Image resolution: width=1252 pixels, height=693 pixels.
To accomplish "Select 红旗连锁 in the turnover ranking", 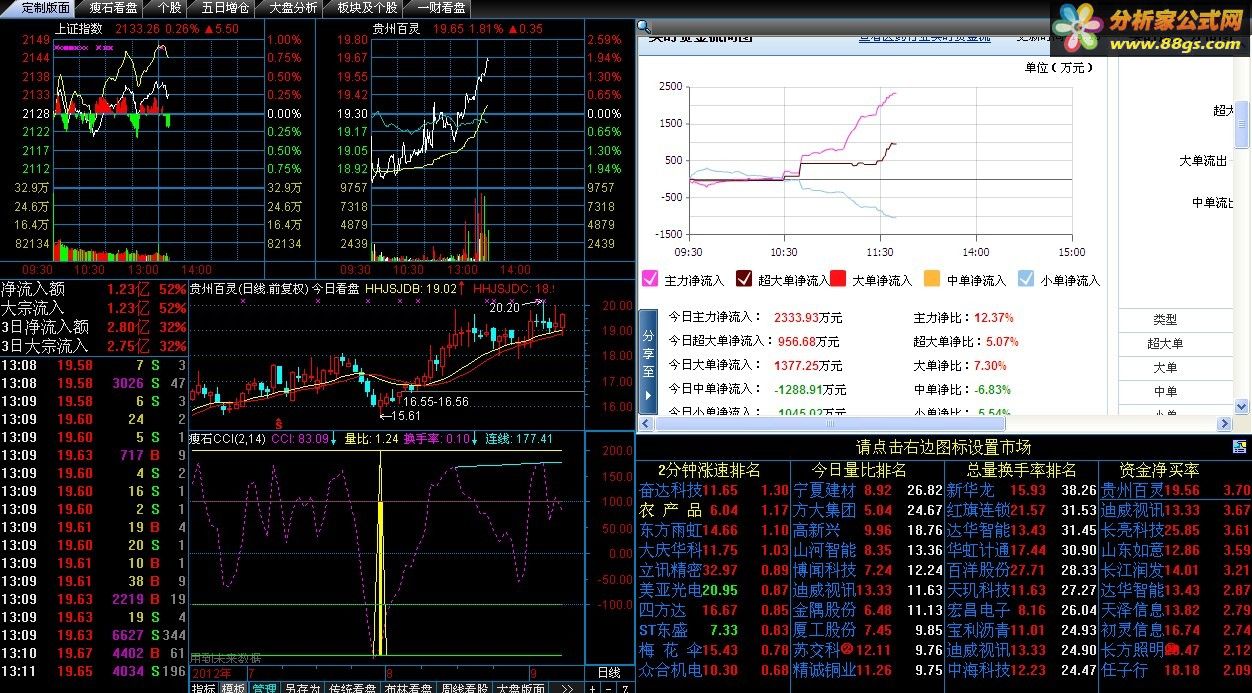I will point(978,510).
